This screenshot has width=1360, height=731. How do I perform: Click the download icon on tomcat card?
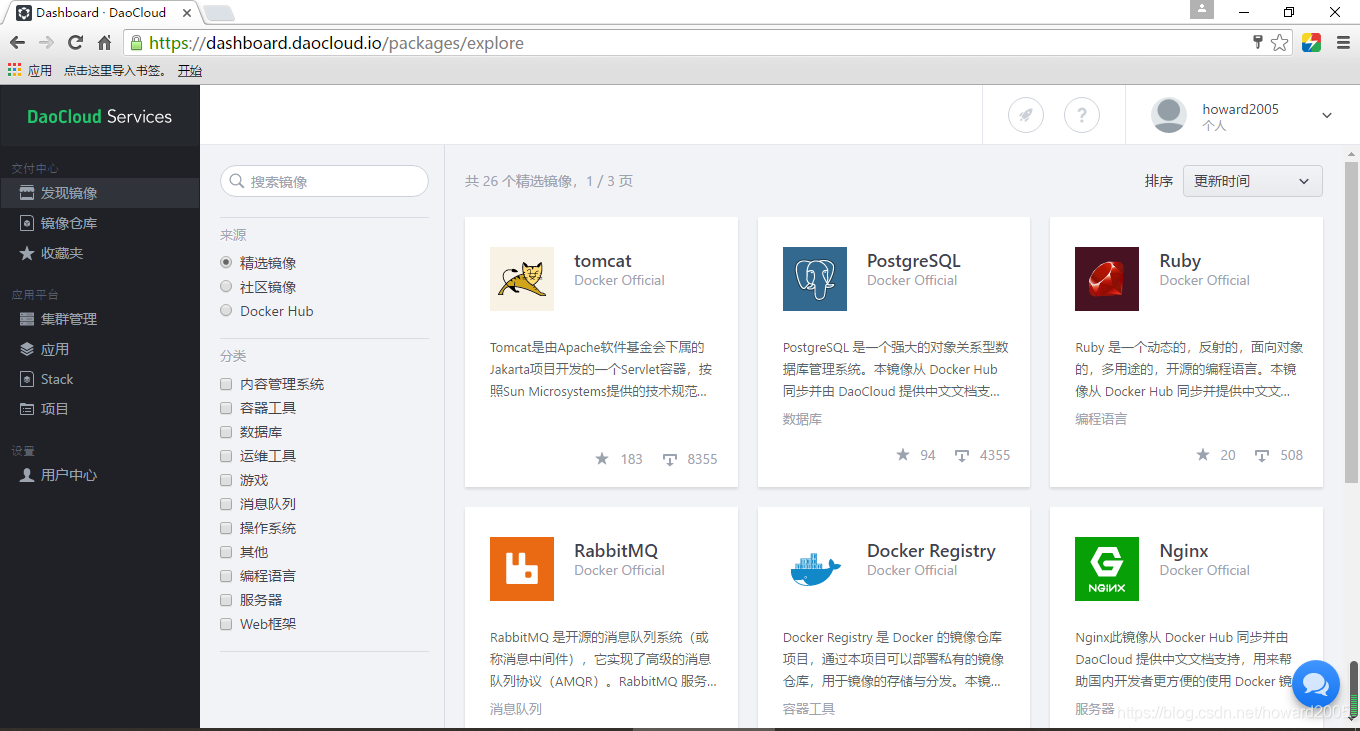[x=670, y=459]
